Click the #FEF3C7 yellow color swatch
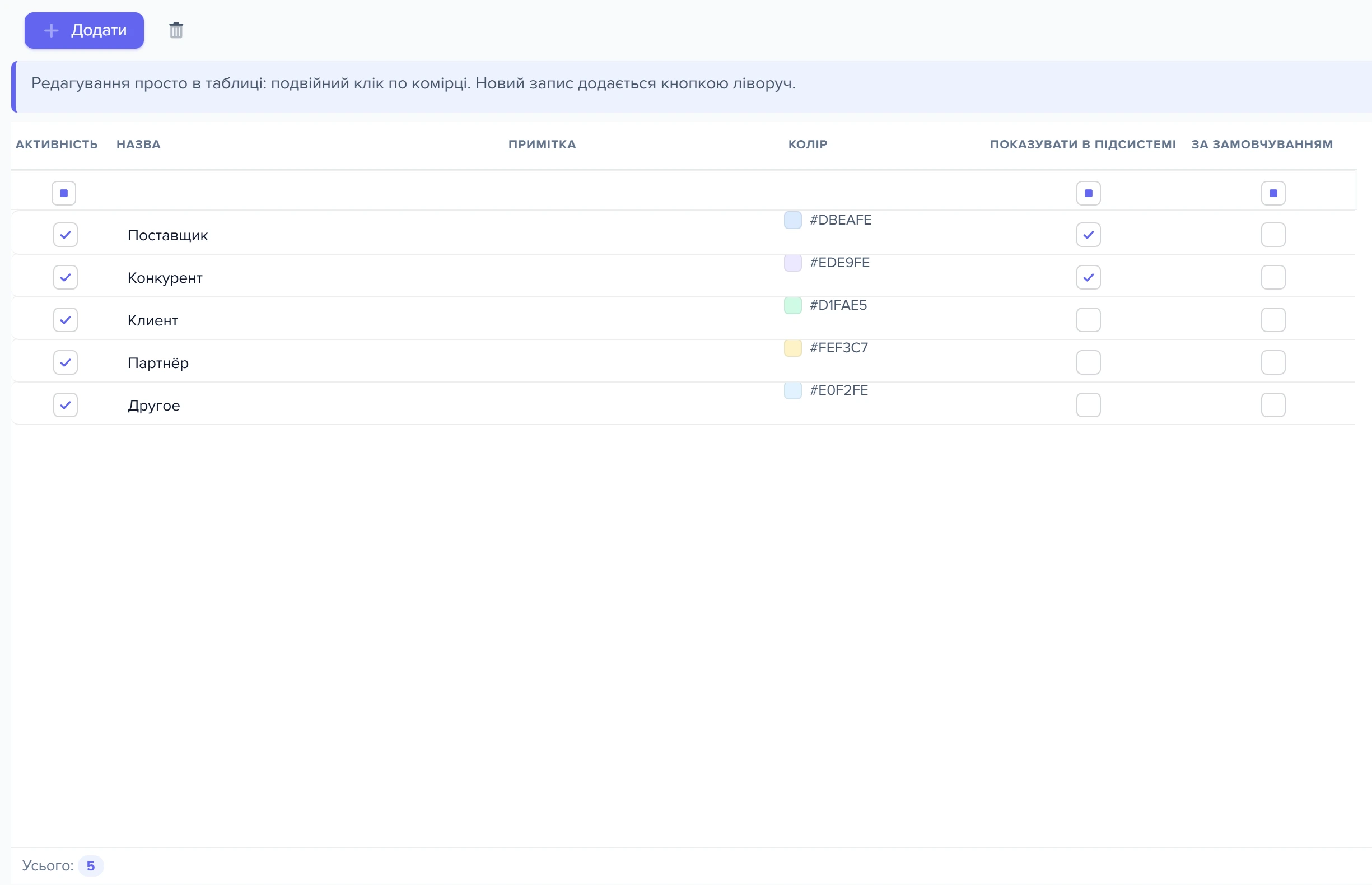This screenshot has width=1372, height=885. (x=793, y=348)
